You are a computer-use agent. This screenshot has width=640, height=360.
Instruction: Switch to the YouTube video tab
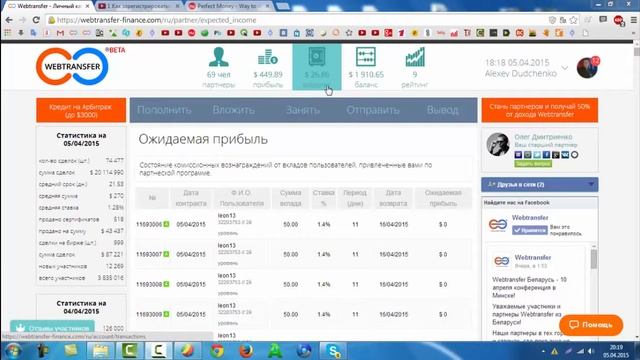point(137,6)
